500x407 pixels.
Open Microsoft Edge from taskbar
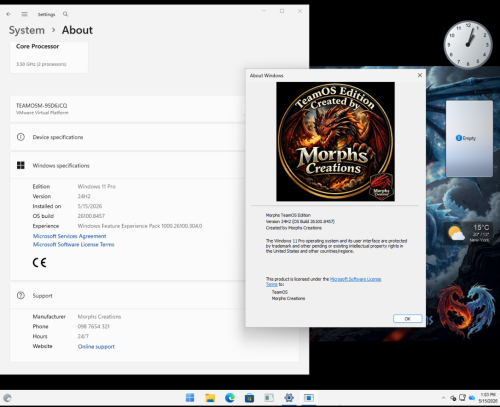point(230,398)
